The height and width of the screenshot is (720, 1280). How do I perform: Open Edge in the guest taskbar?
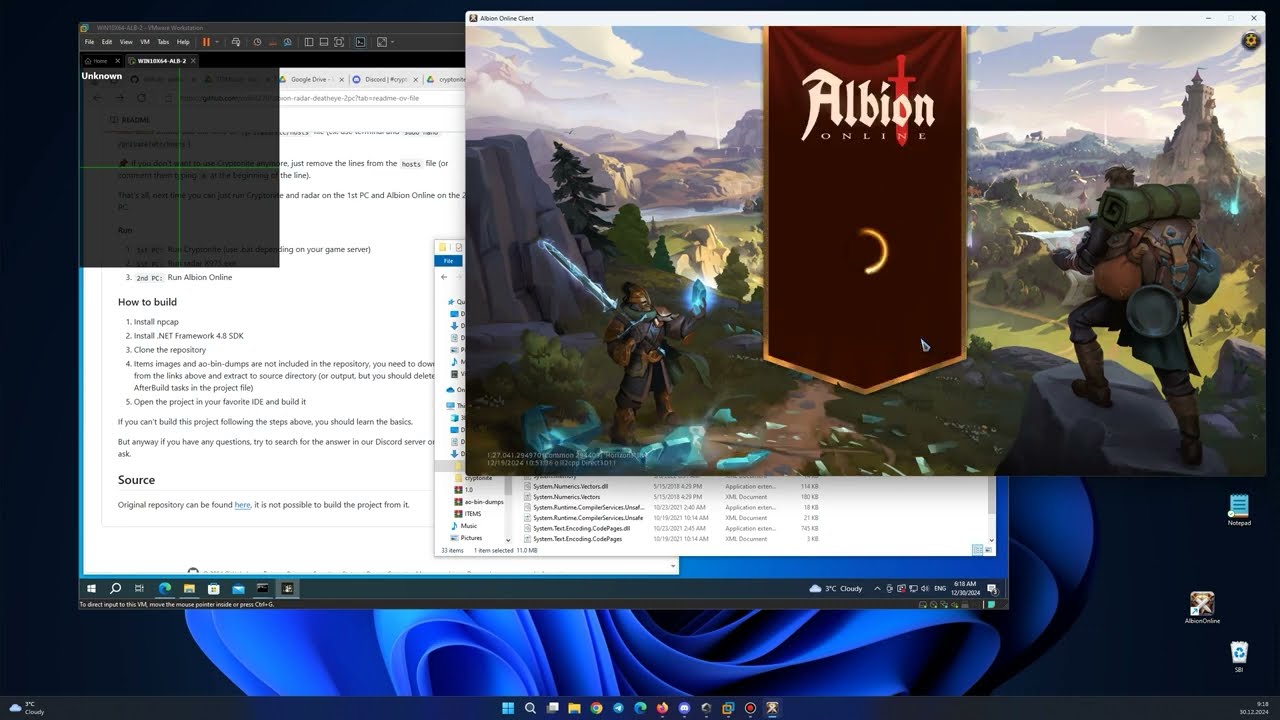click(x=165, y=589)
